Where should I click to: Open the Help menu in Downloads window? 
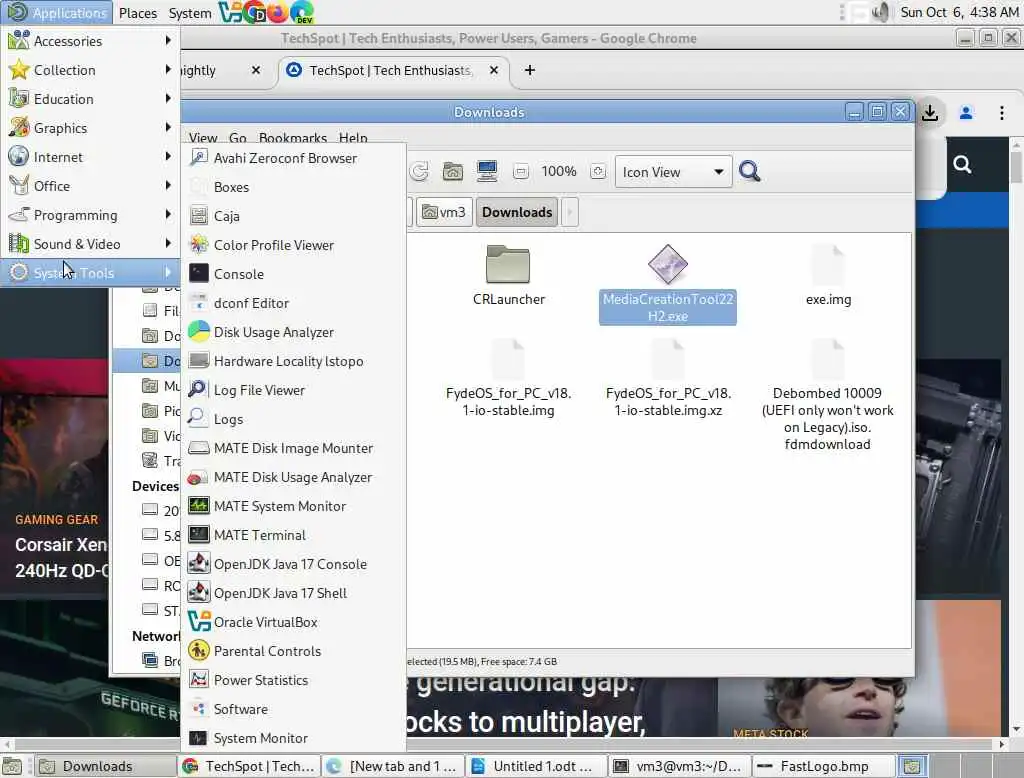353,138
